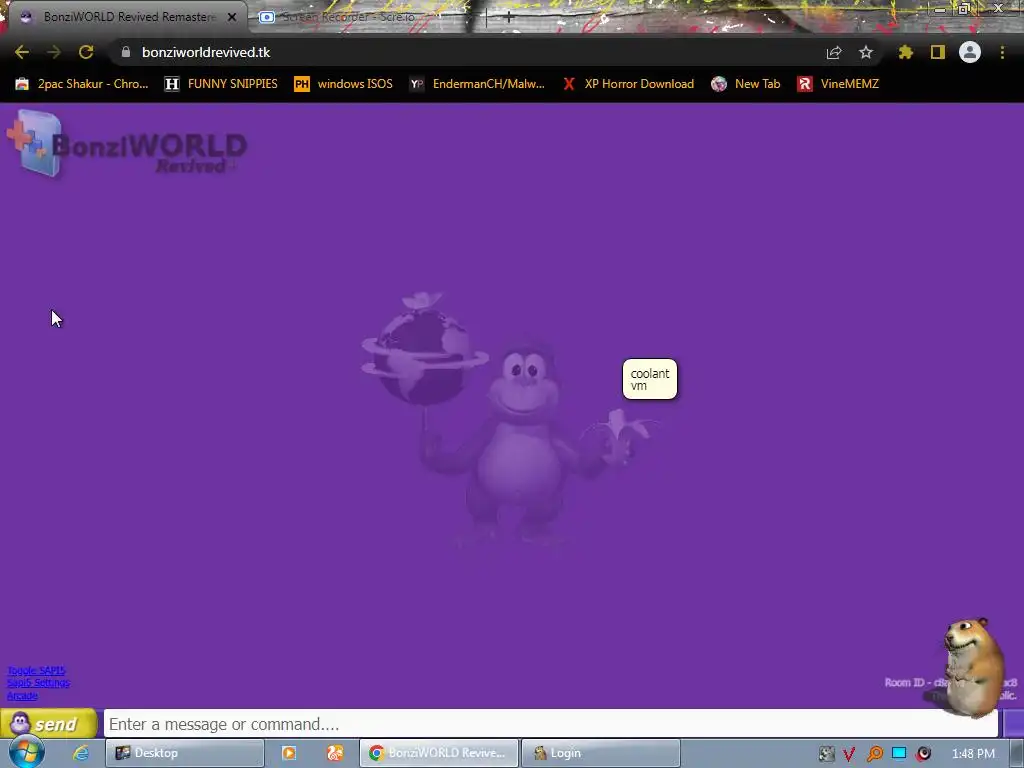Open the Chrome profile avatar
This screenshot has height=768, width=1024.
pyautogui.click(x=970, y=52)
